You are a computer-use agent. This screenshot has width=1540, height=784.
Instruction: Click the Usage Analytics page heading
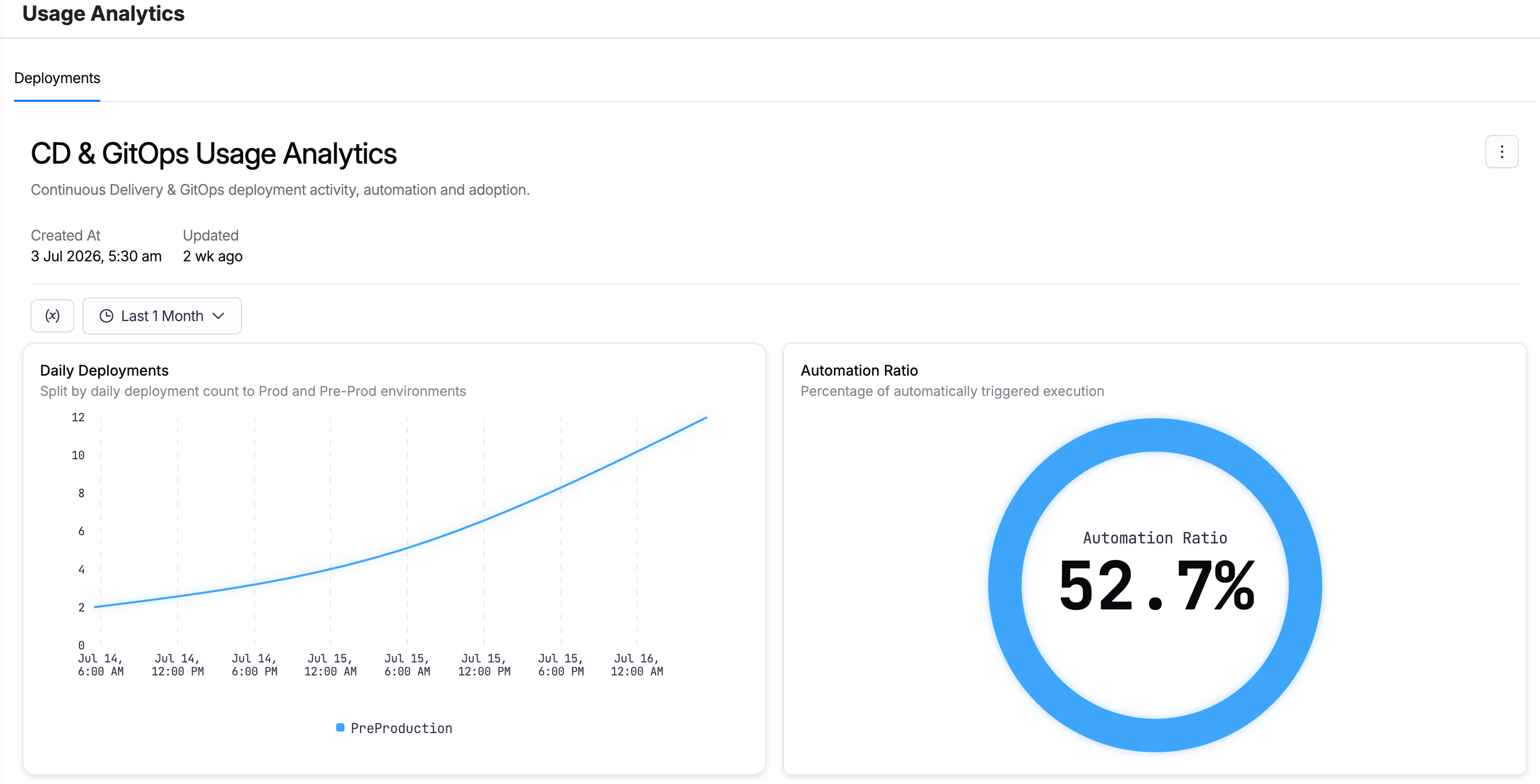point(103,13)
